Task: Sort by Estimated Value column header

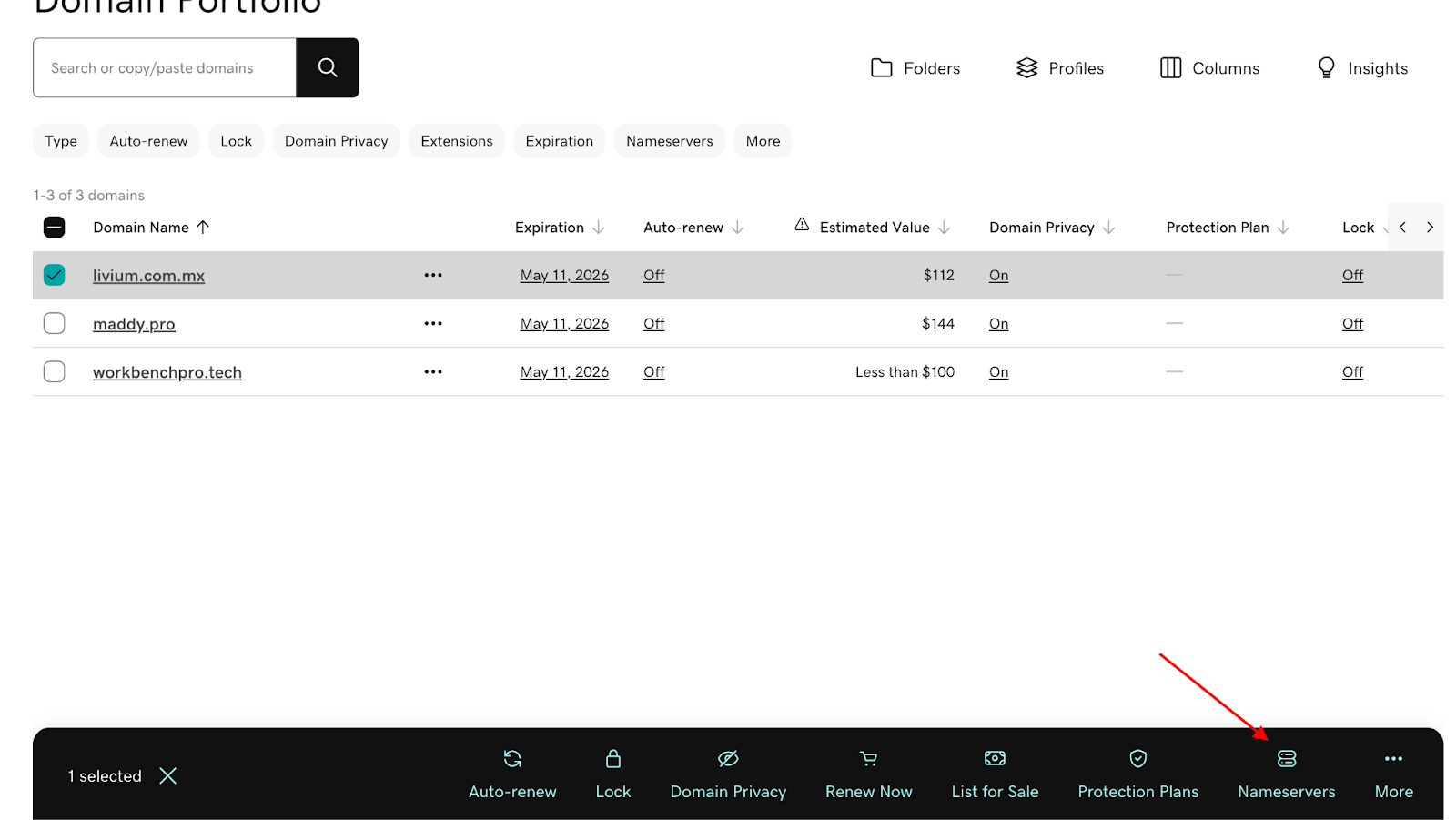Action: [x=874, y=228]
